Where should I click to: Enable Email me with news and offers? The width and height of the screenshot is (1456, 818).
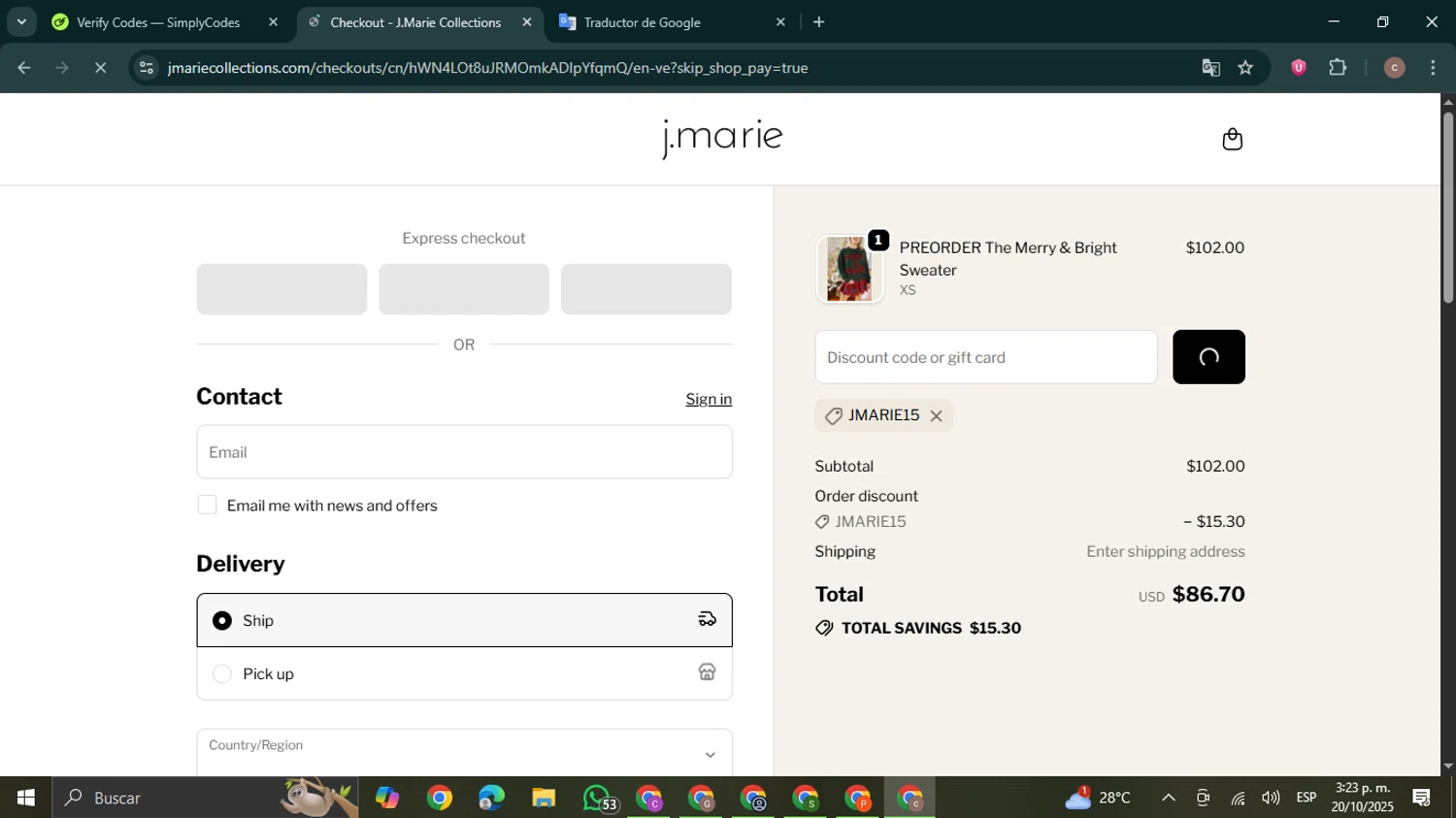click(x=207, y=505)
